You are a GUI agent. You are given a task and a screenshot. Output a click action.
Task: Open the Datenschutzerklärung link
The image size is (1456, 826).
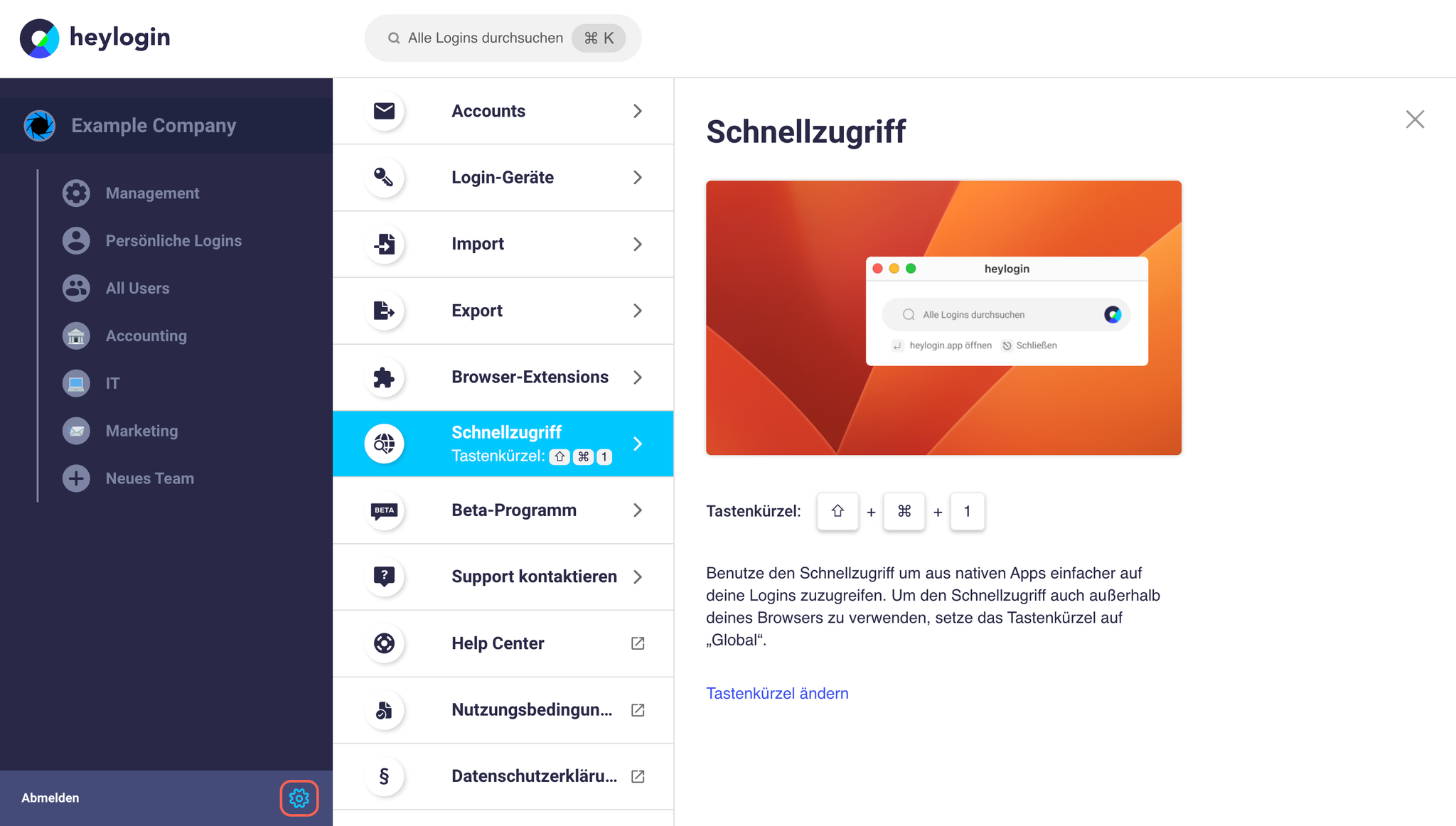point(503,776)
